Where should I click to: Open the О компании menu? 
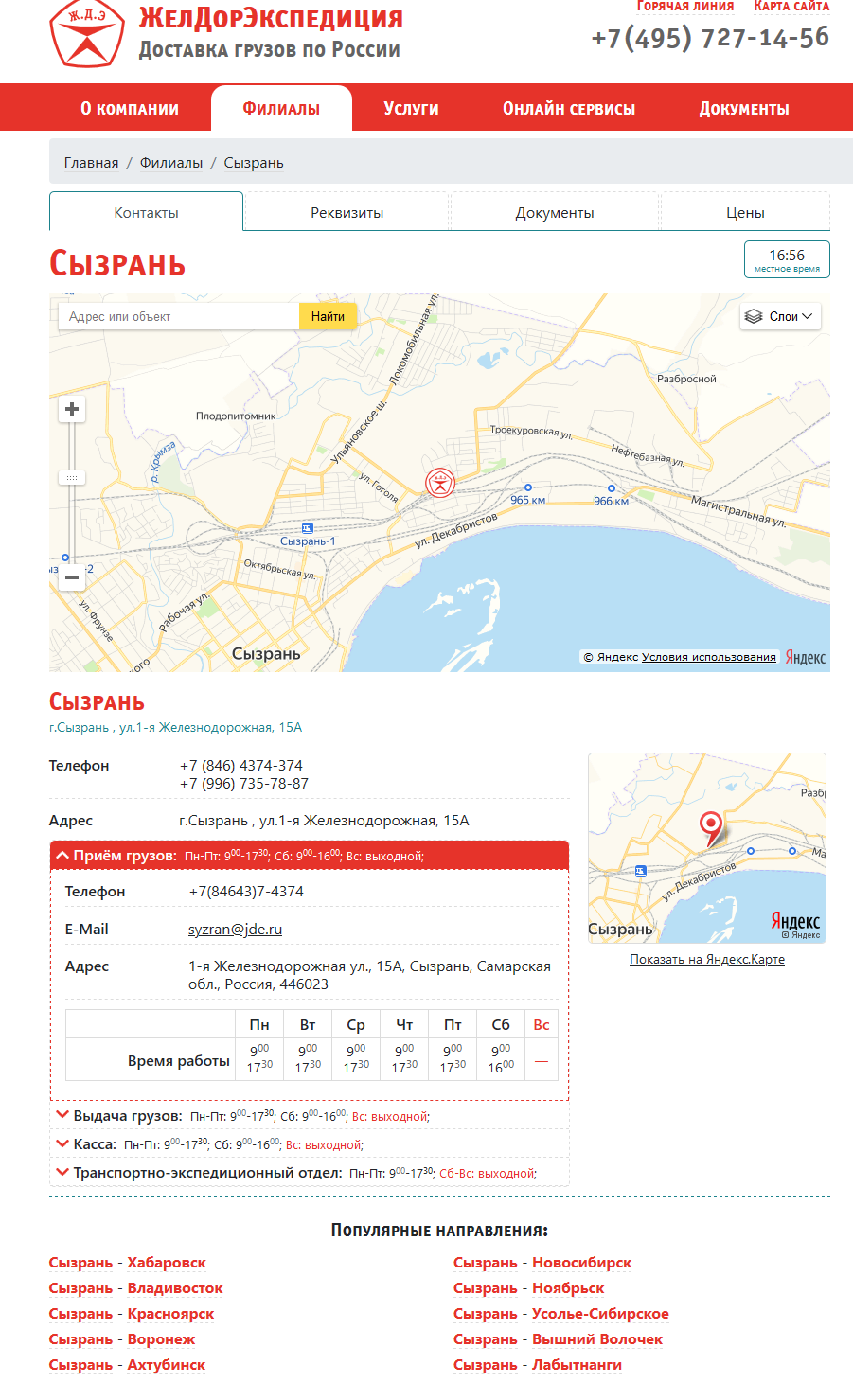tap(130, 108)
